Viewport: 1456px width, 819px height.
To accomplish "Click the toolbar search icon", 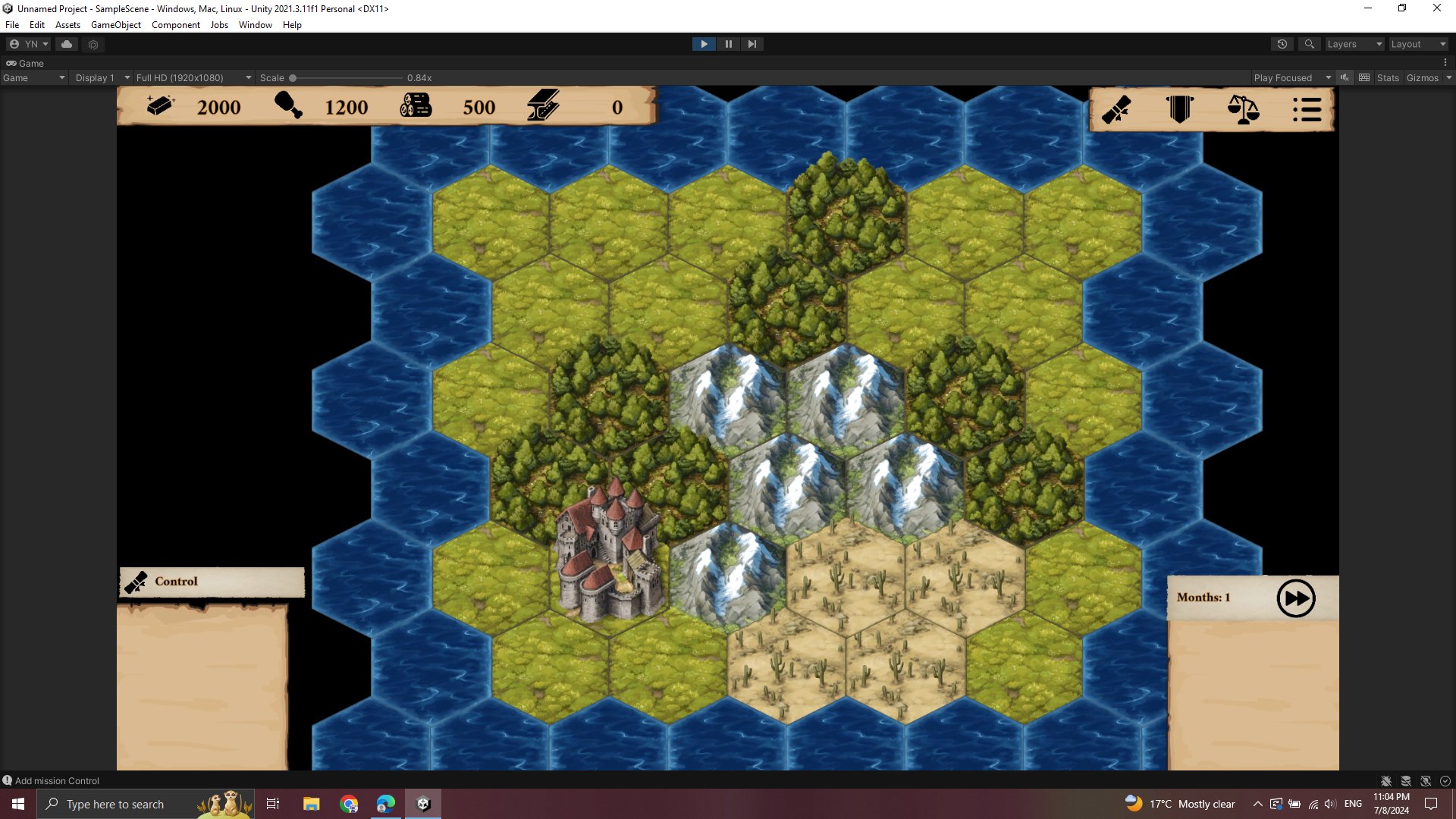I will click(x=1309, y=44).
